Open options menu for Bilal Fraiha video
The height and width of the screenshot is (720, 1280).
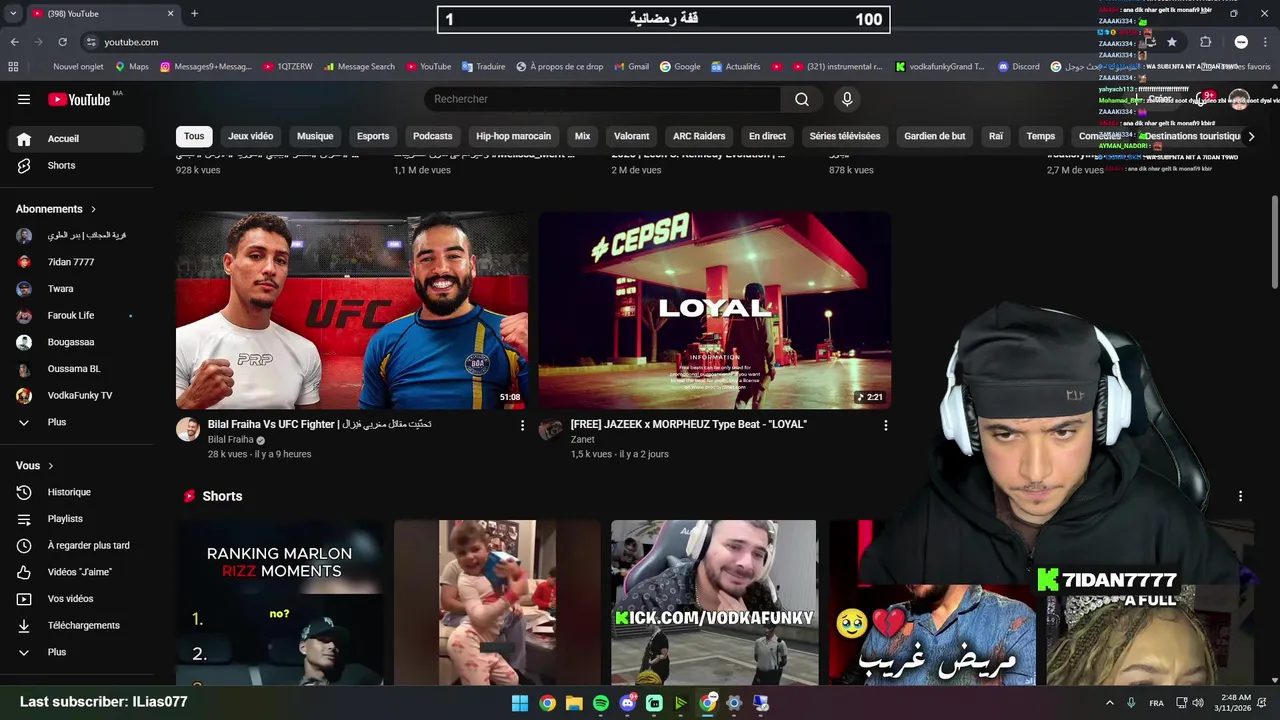(522, 425)
